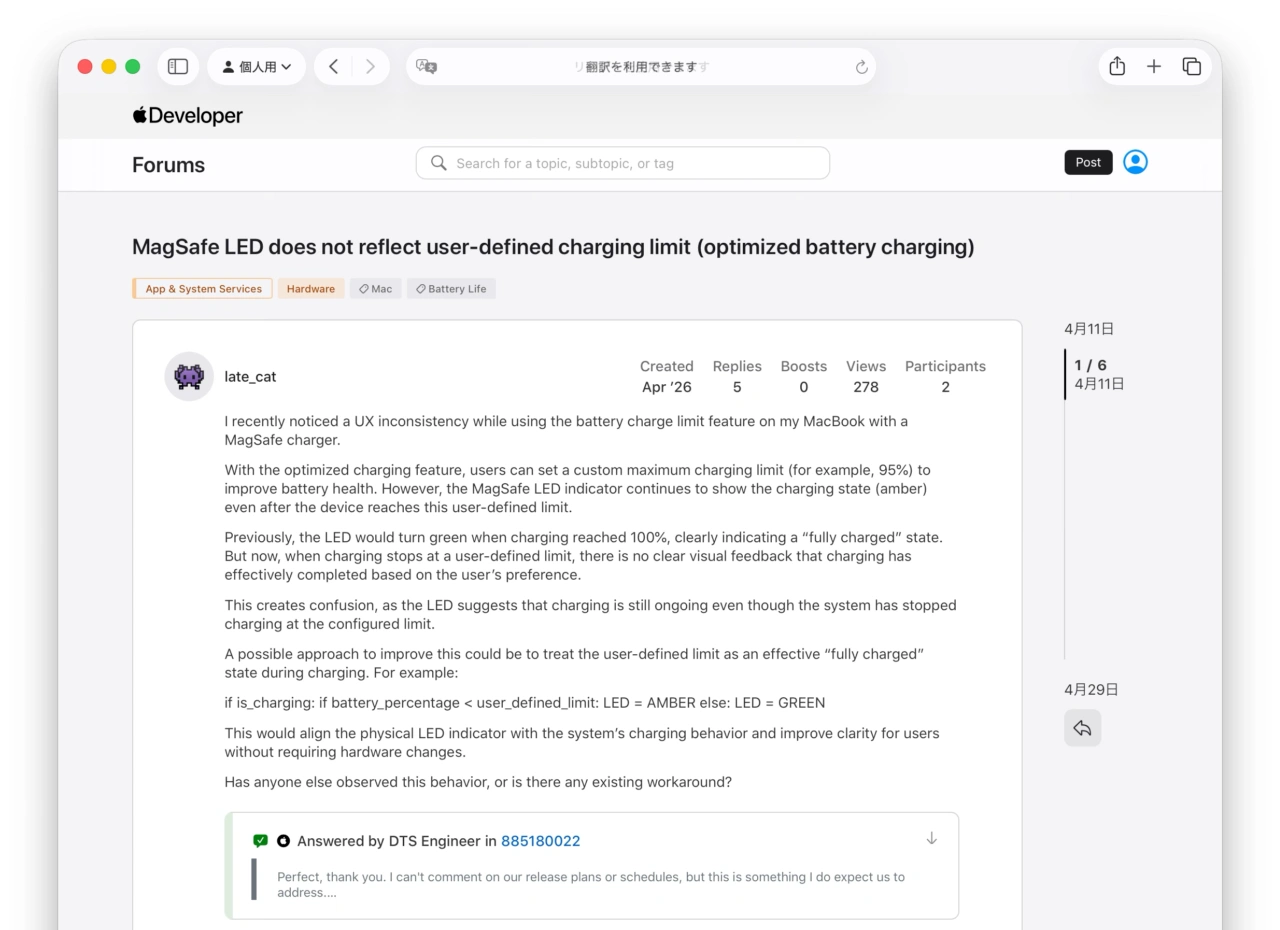The image size is (1280, 930).
Task: Open a new tab with plus icon
Action: tap(1154, 66)
